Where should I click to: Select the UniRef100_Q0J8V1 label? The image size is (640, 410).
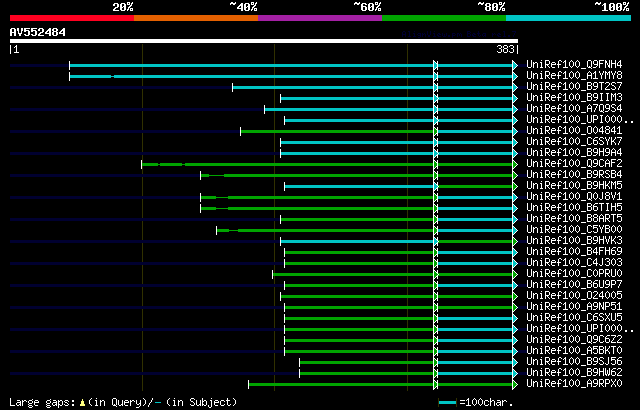(574, 197)
